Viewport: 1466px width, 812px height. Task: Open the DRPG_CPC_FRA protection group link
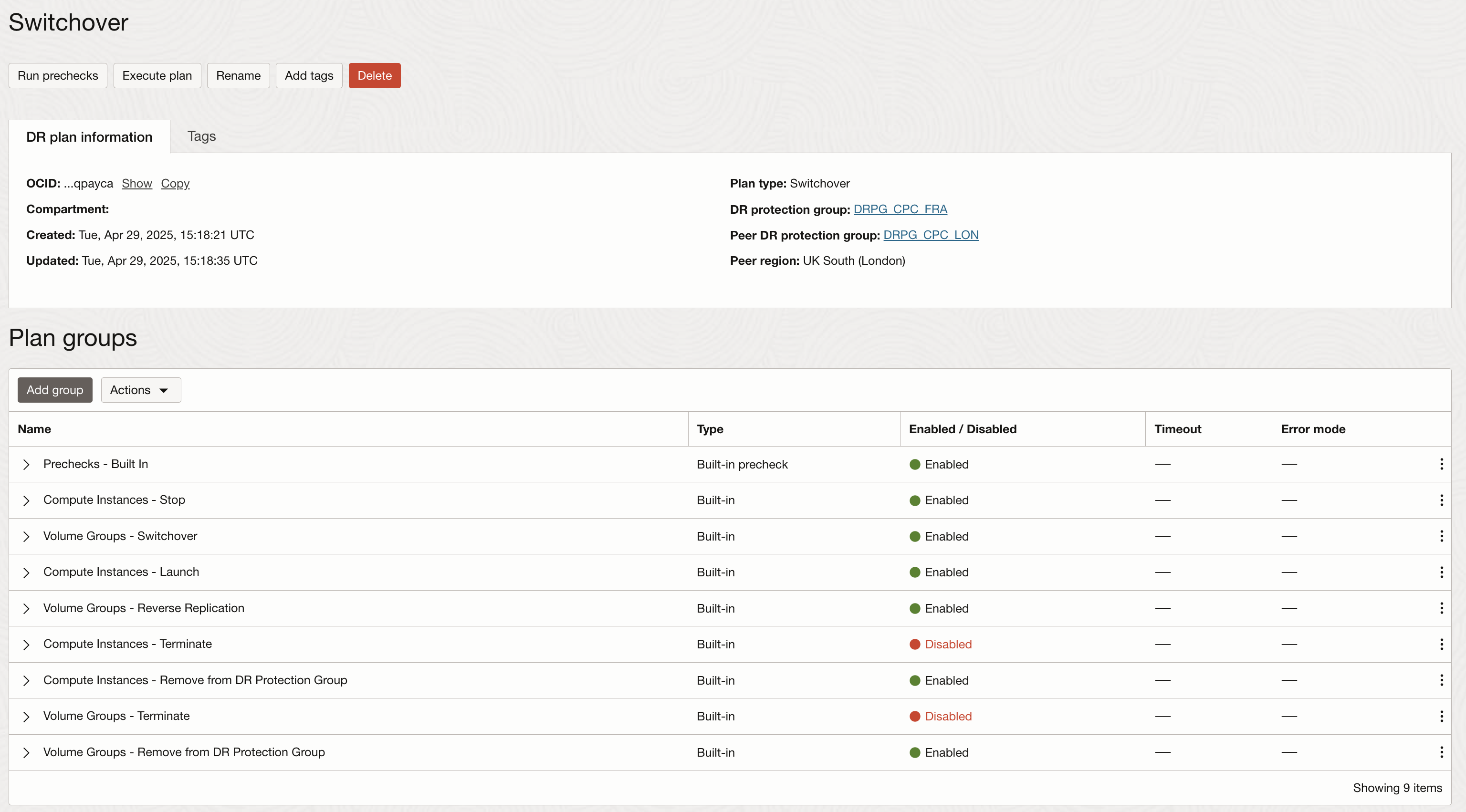click(901, 209)
